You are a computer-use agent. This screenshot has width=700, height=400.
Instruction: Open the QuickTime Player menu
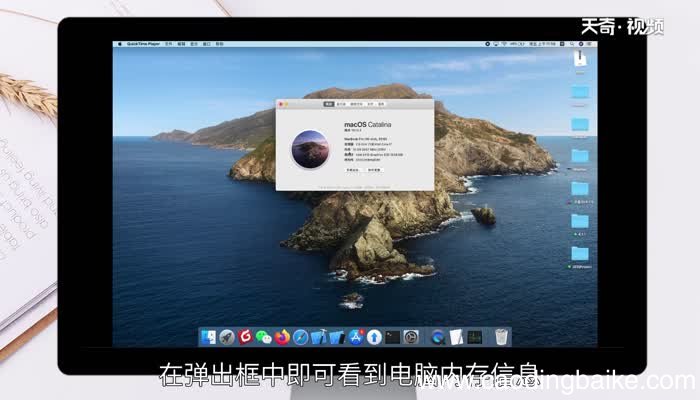coord(143,44)
